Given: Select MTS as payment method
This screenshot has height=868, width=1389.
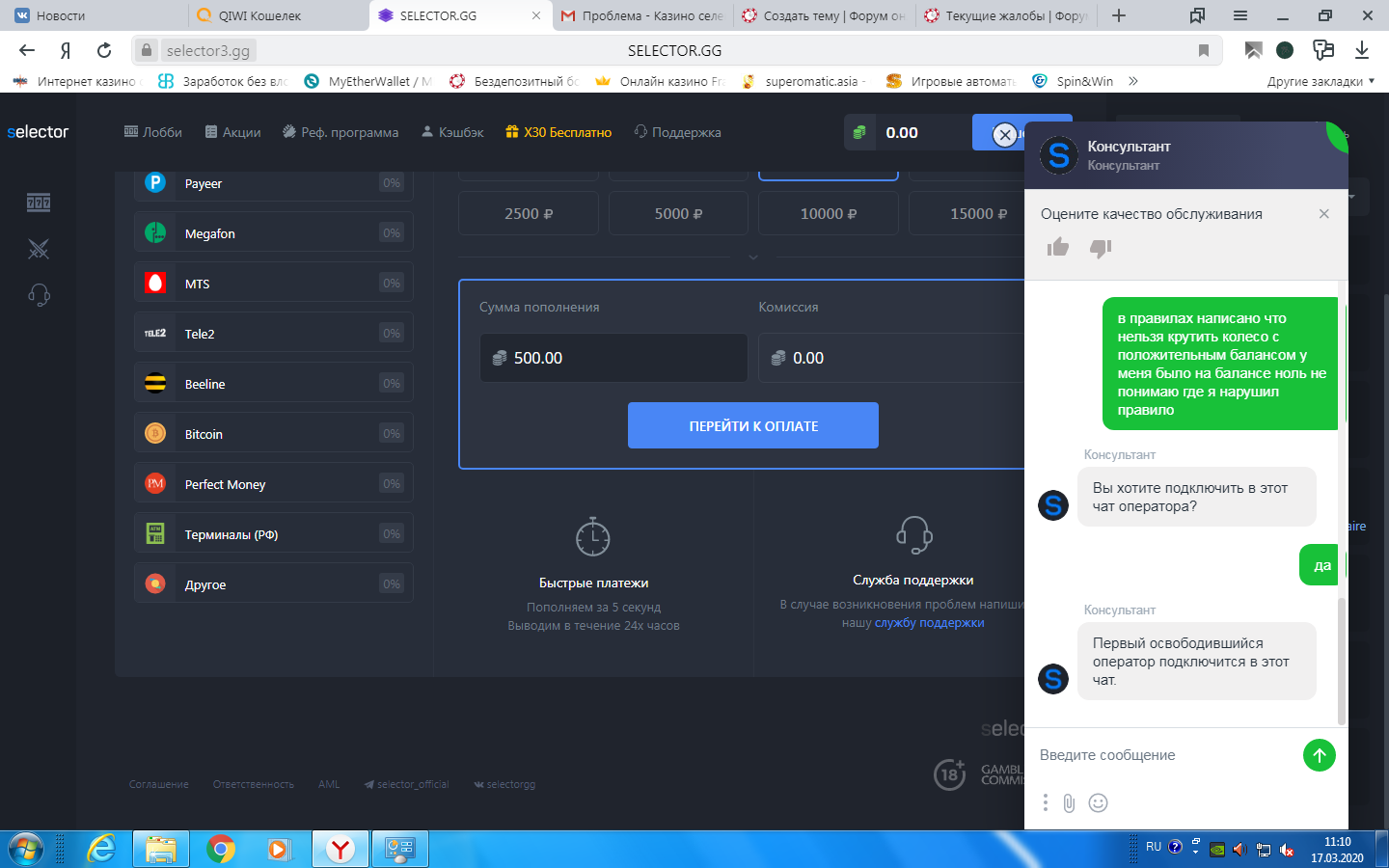Looking at the screenshot, I should pyautogui.click(x=274, y=284).
